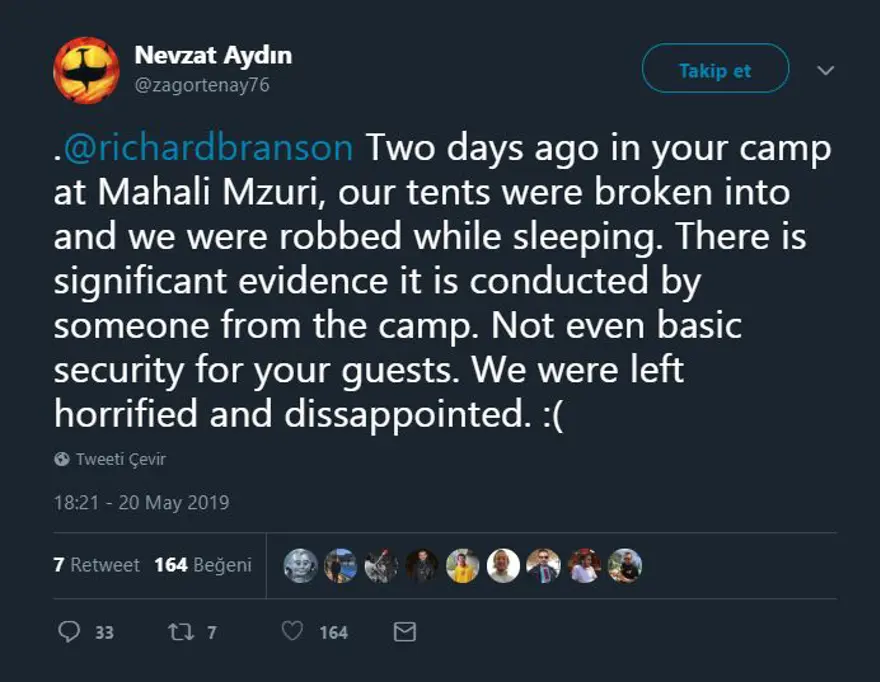Share the tweet via Direct Message envelope icon
Viewport: 880px width, 682px height.
coord(404,631)
